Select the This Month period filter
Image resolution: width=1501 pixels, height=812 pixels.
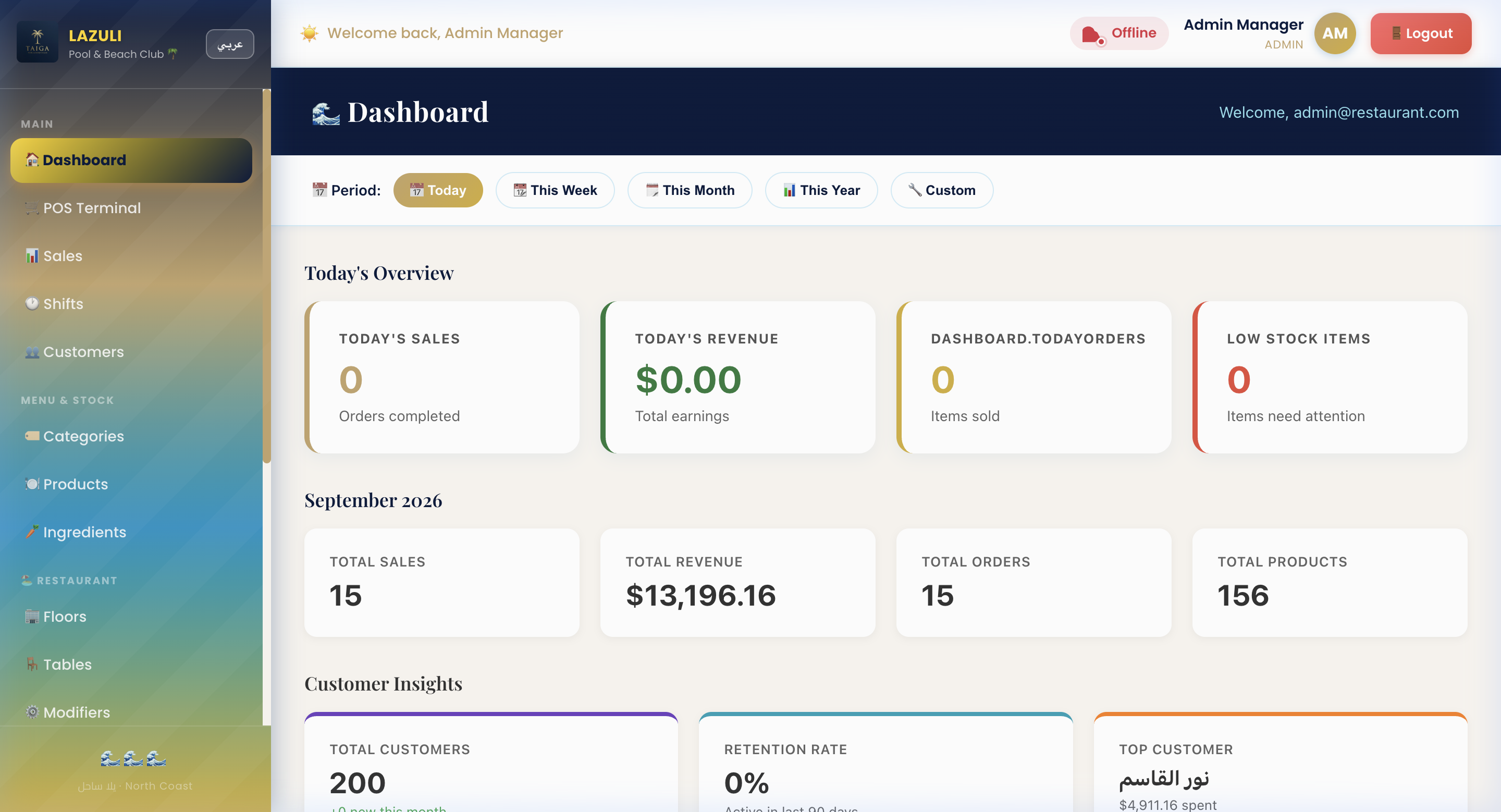click(x=690, y=190)
